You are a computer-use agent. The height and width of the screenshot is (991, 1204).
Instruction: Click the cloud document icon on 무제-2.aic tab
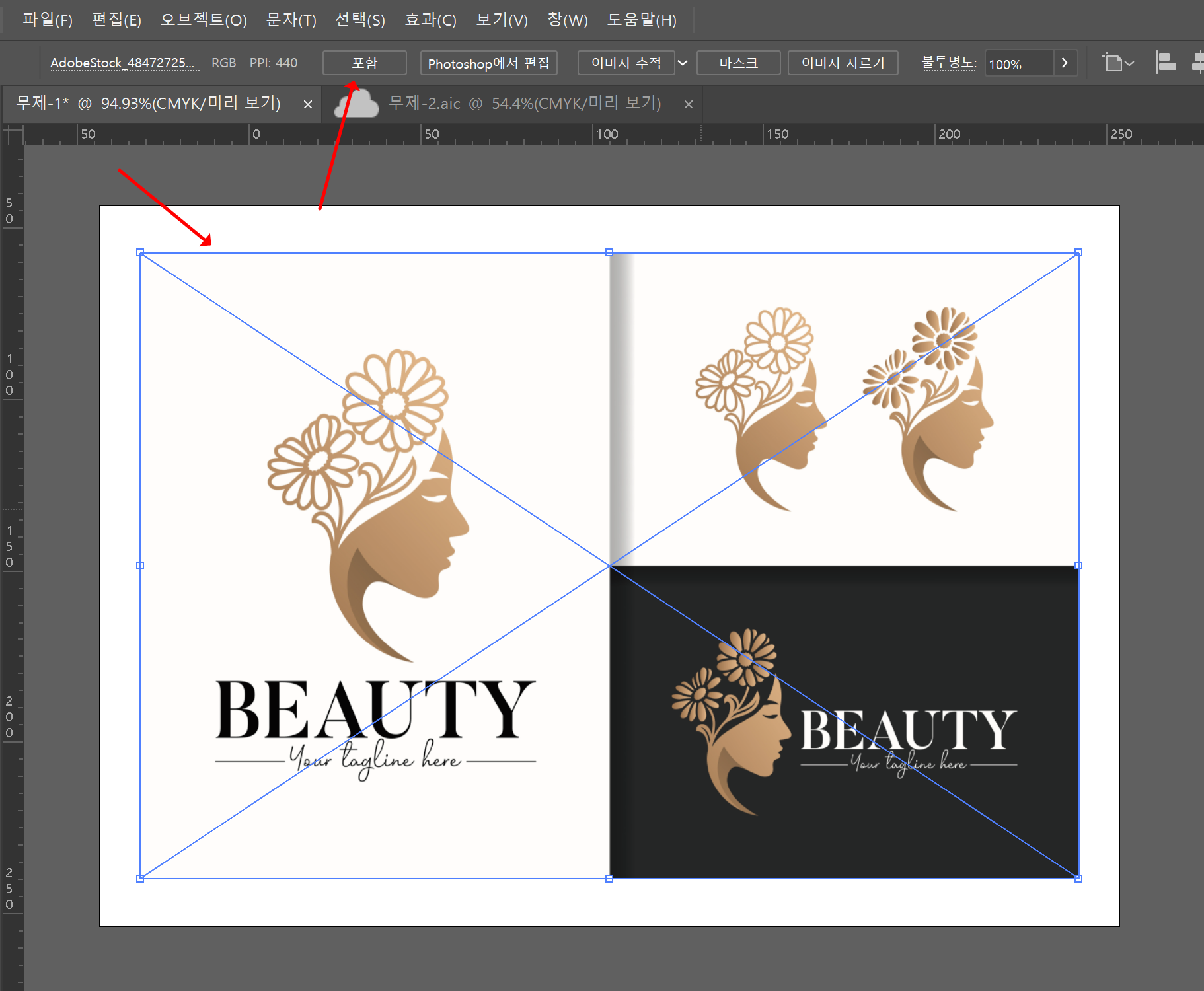pyautogui.click(x=357, y=104)
